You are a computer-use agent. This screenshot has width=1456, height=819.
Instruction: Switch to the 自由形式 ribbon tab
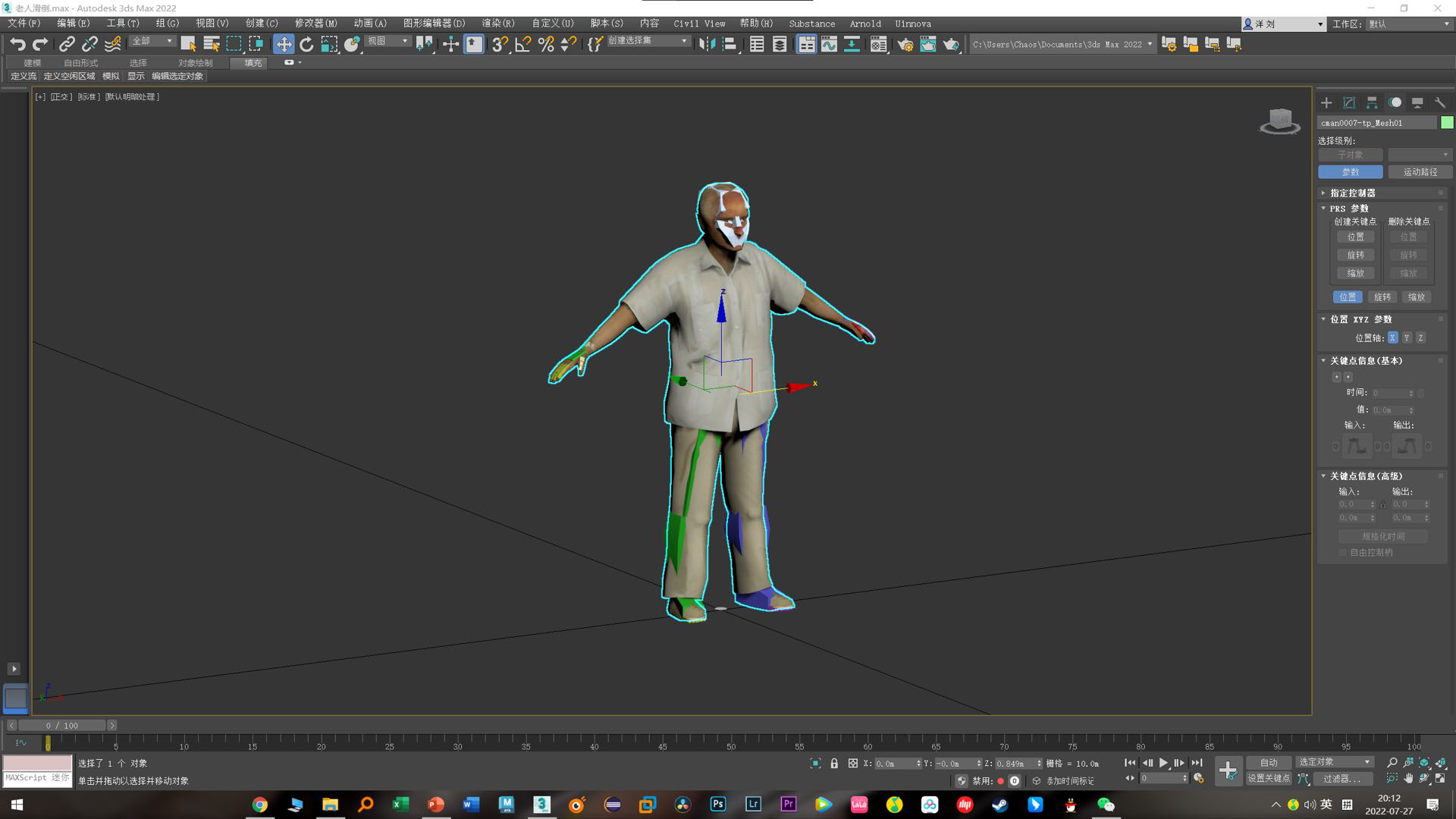point(80,63)
